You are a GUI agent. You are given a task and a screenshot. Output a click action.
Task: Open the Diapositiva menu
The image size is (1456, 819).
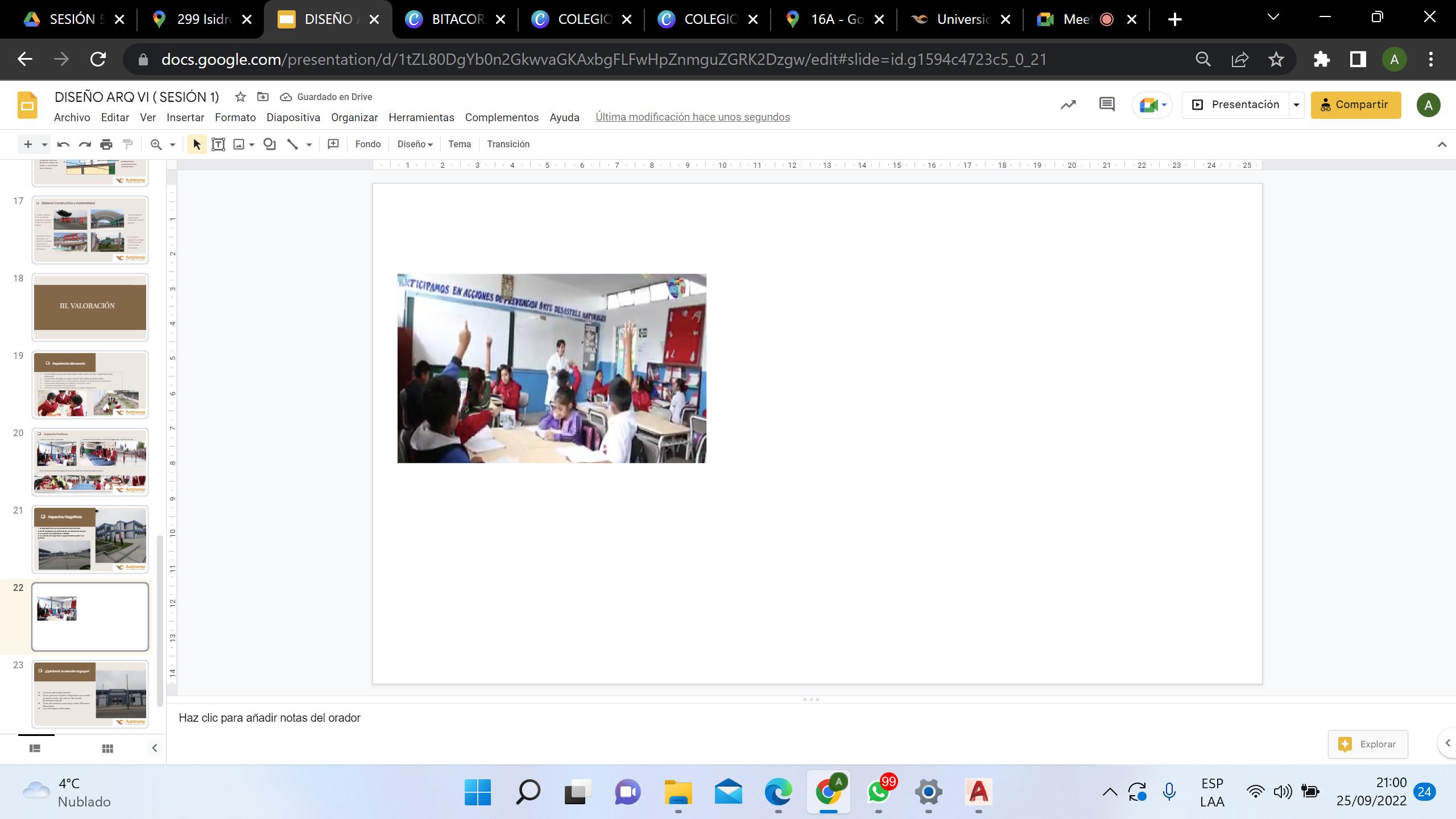(x=293, y=118)
